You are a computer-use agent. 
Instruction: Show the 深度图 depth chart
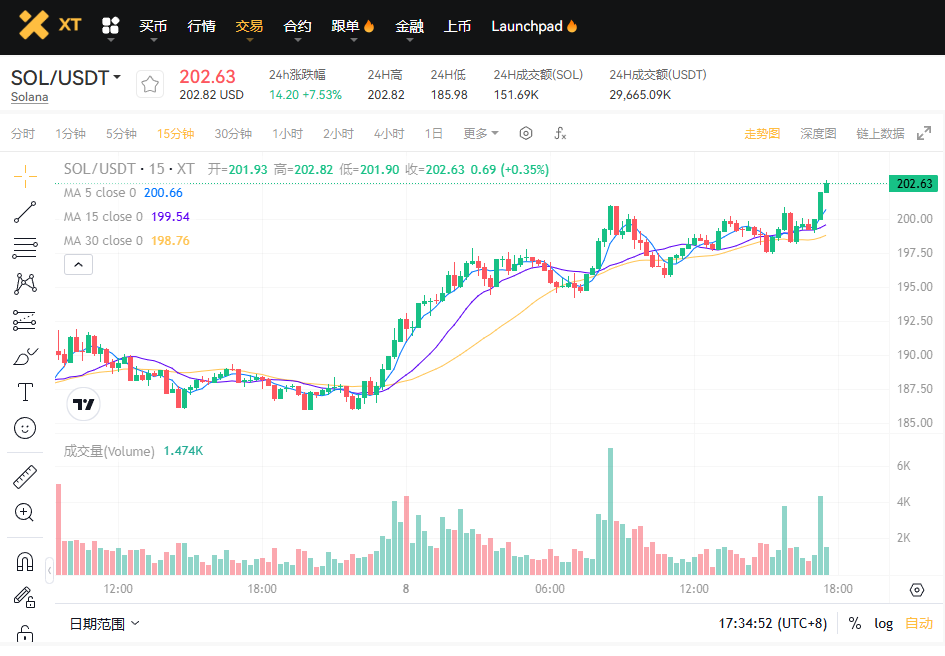818,133
